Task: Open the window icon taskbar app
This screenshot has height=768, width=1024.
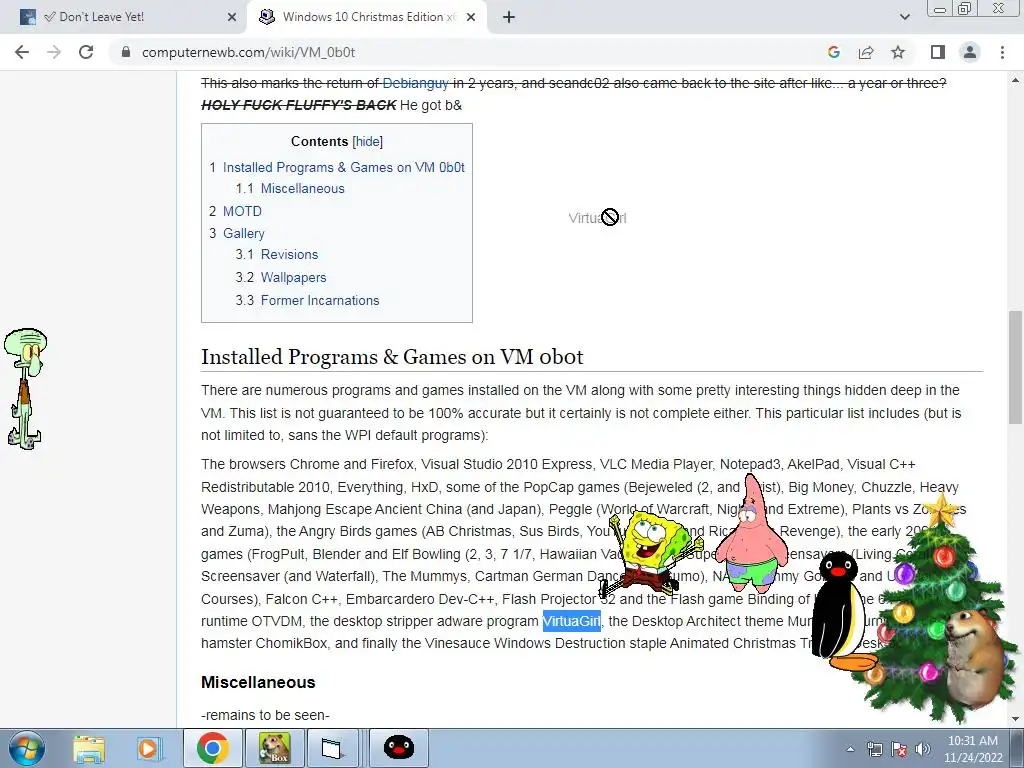Action: point(332,748)
